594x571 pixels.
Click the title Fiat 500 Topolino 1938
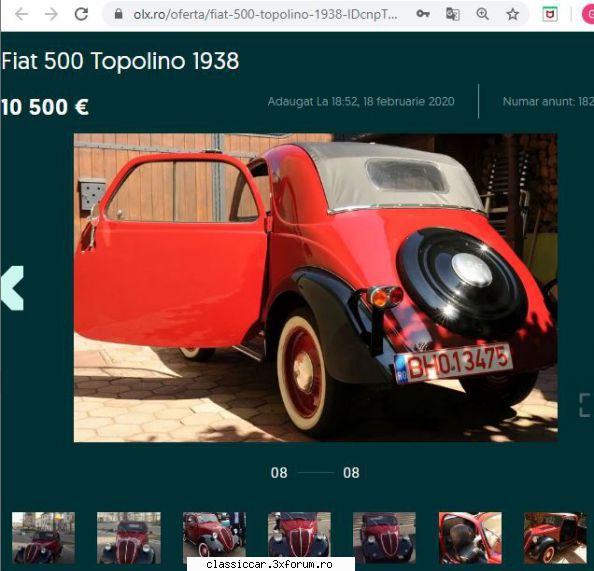pyautogui.click(x=120, y=61)
